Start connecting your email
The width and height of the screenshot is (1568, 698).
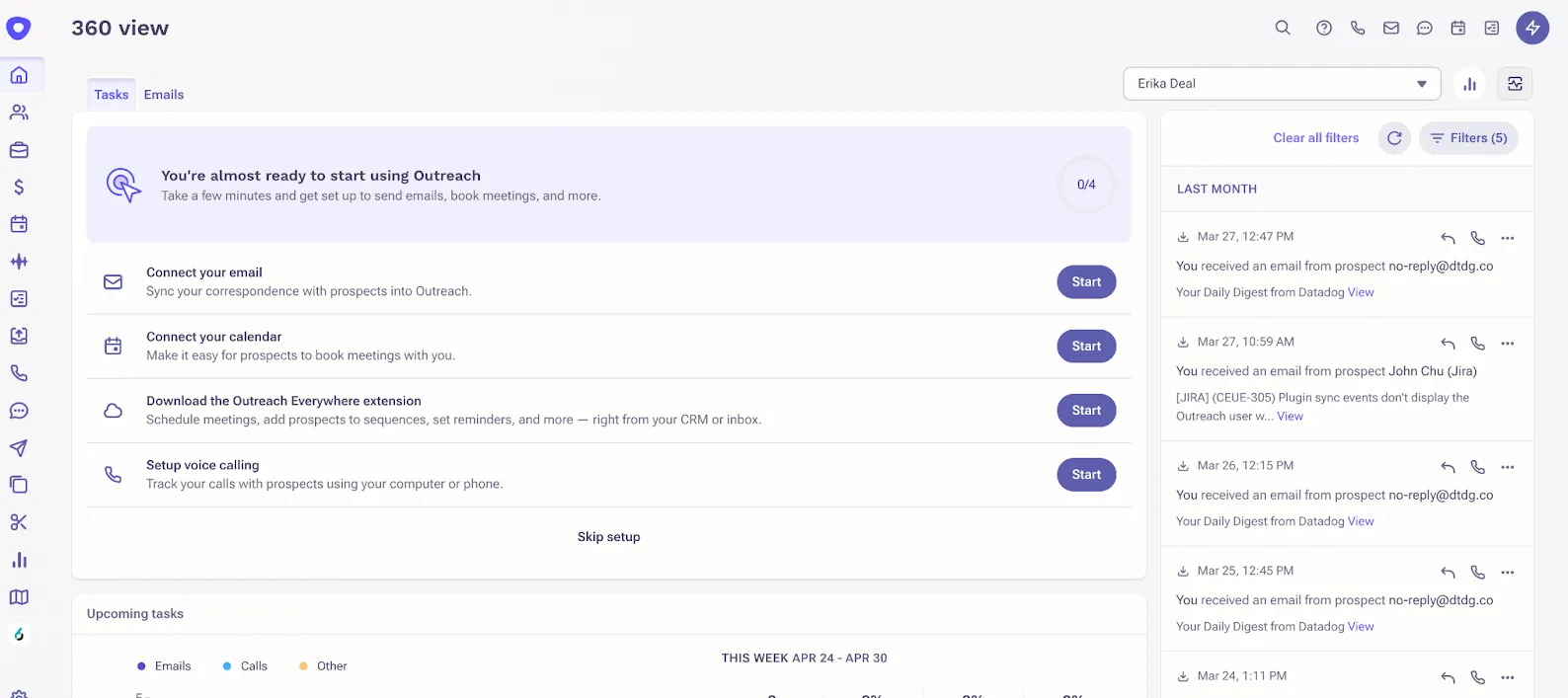pyautogui.click(x=1086, y=281)
